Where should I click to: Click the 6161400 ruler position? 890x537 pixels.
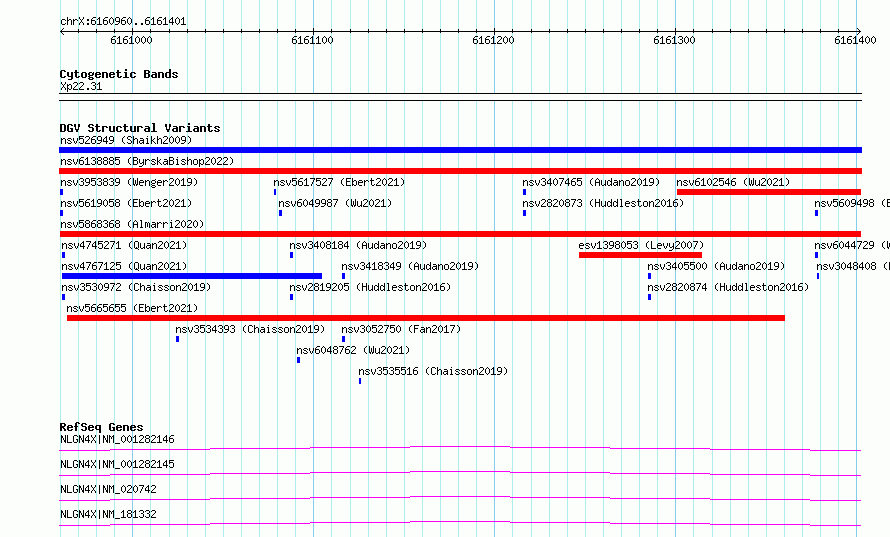tap(855, 40)
